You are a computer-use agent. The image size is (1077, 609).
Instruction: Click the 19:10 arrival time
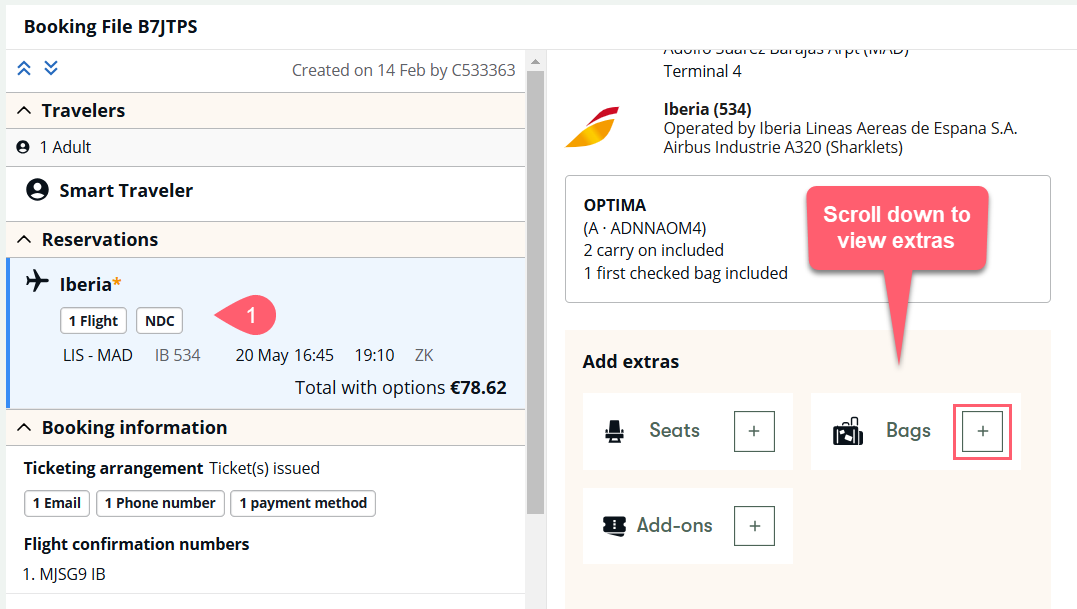click(x=374, y=355)
